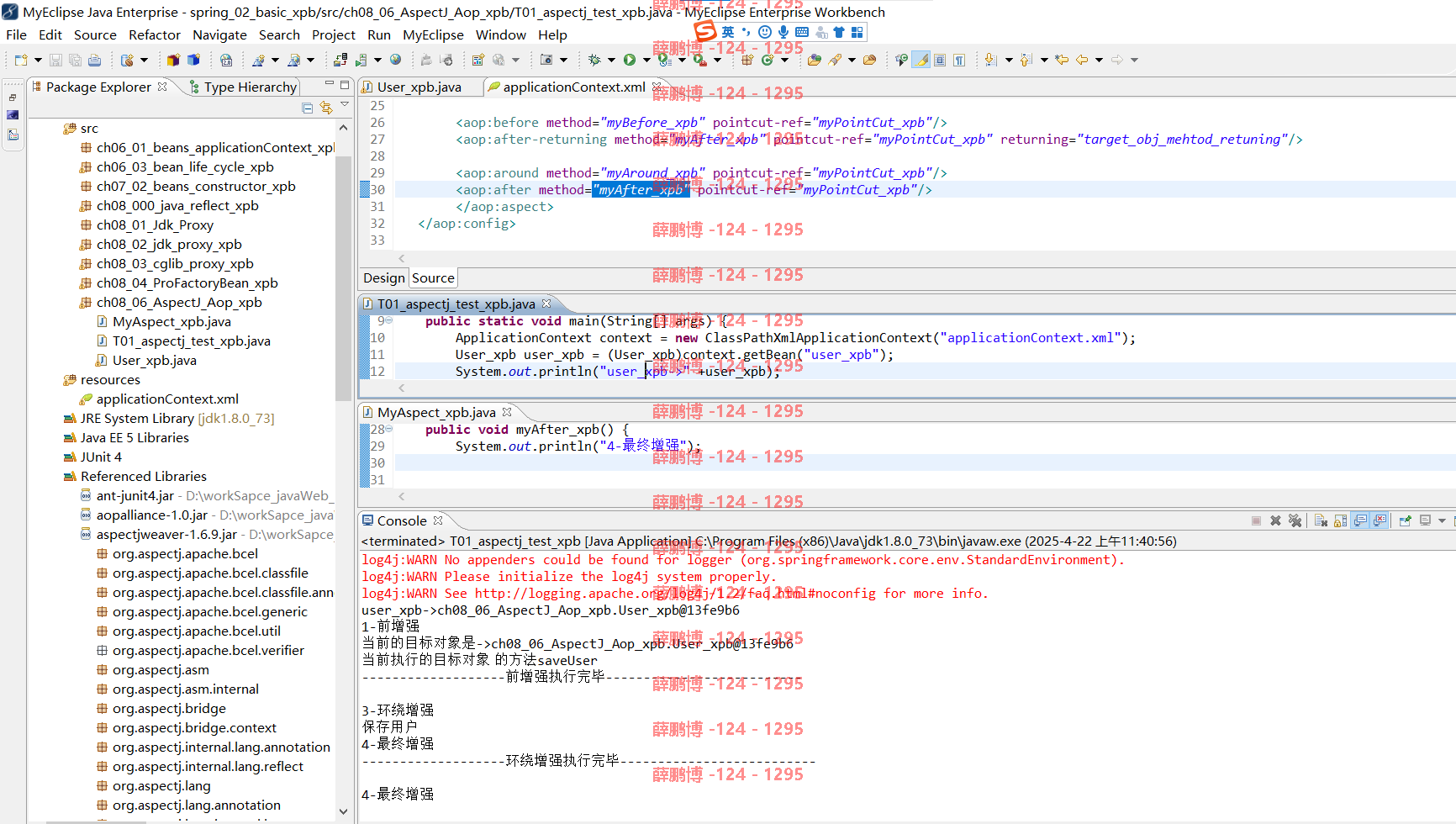1456x824 pixels.
Task: Open the Search toolbar dropdown arrow
Action: point(852,60)
